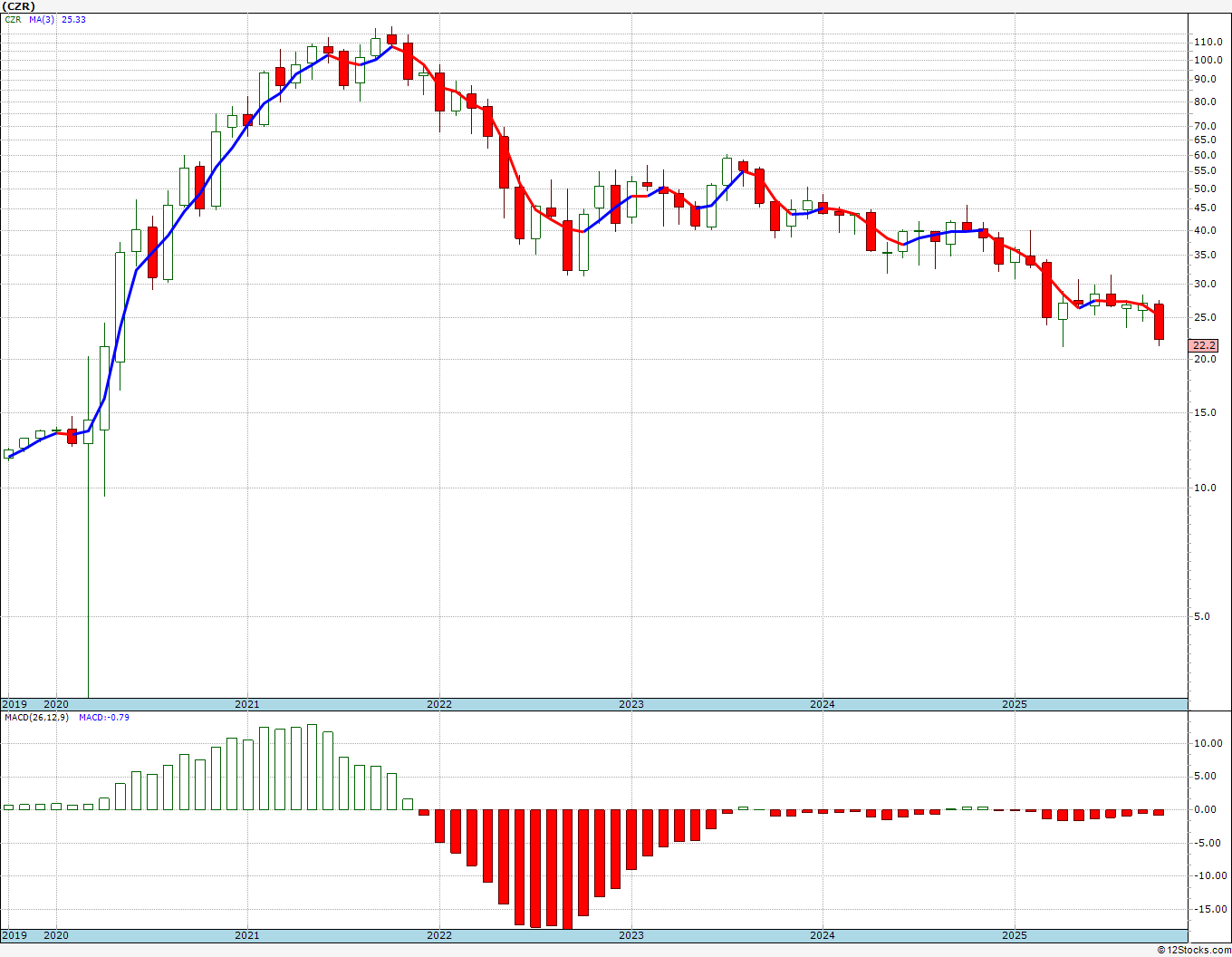Image resolution: width=1232 pixels, height=957 pixels.
Task: Click the 100.0 price axis label
Action: (x=1208, y=60)
